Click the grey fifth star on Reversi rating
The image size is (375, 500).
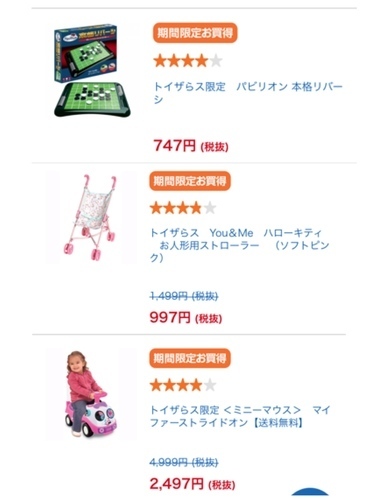[x=216, y=61]
